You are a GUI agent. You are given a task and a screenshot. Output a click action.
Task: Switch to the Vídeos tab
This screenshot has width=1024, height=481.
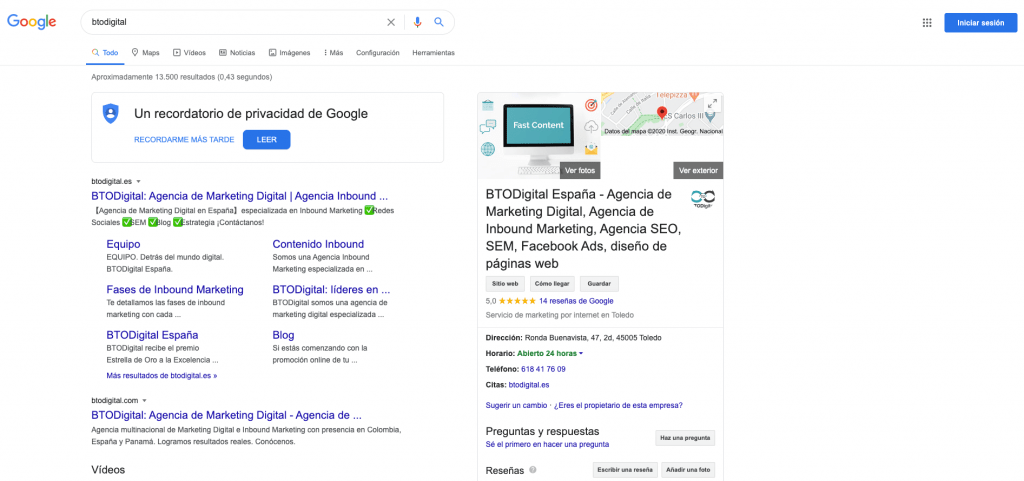click(x=189, y=53)
